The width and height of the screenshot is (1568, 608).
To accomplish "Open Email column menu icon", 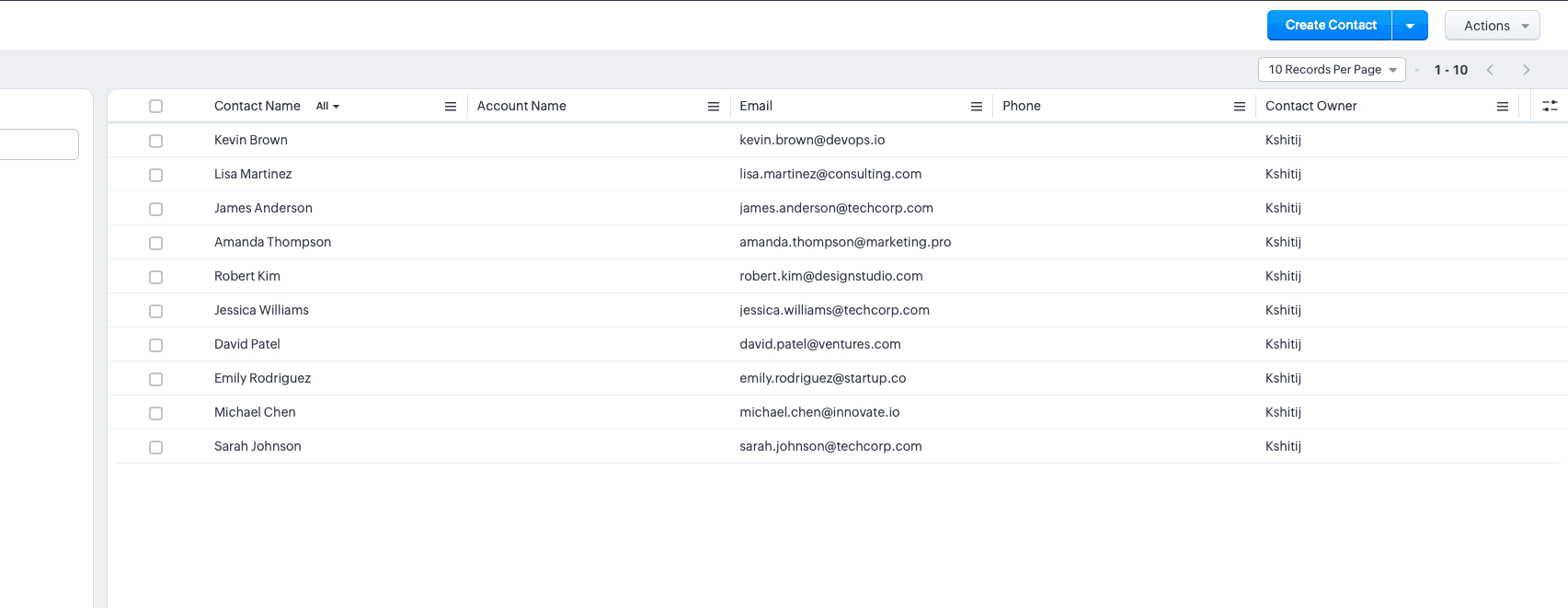I will 977,107.
